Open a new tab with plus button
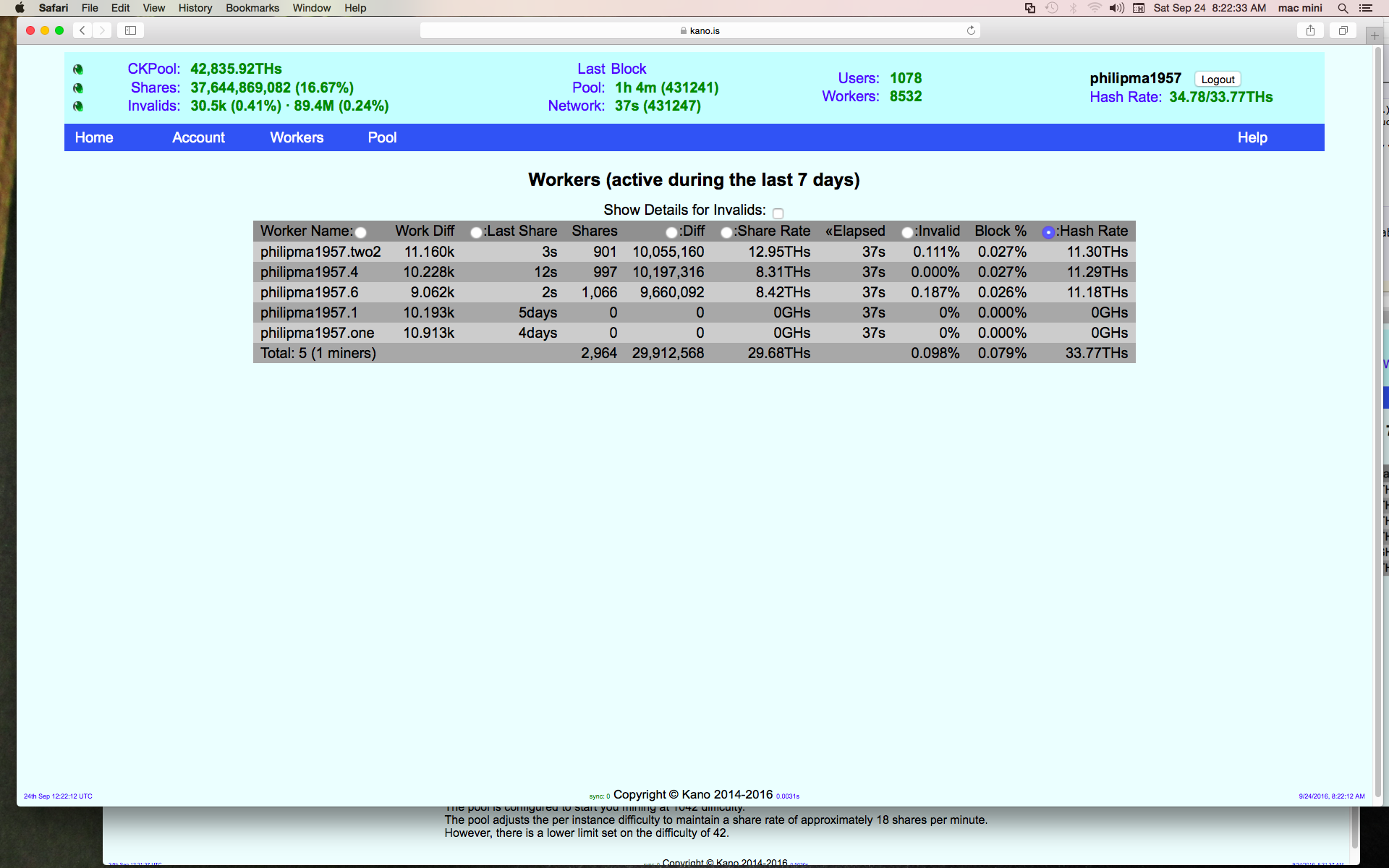 1375,35
